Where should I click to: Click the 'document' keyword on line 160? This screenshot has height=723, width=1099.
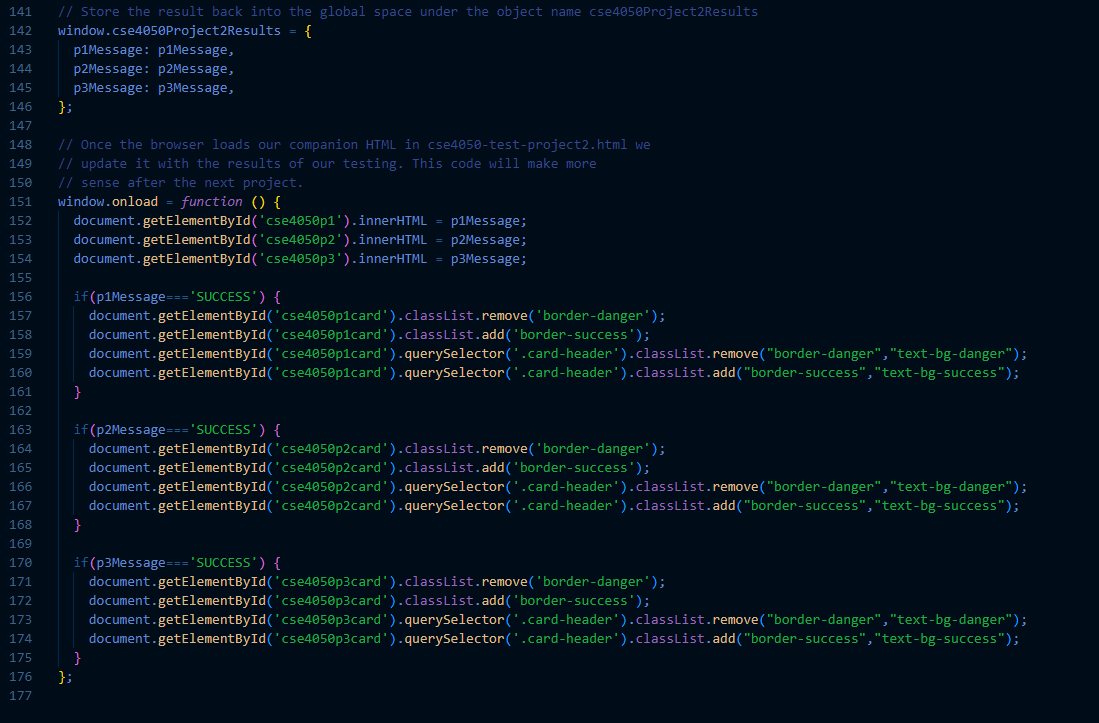[x=119, y=373]
